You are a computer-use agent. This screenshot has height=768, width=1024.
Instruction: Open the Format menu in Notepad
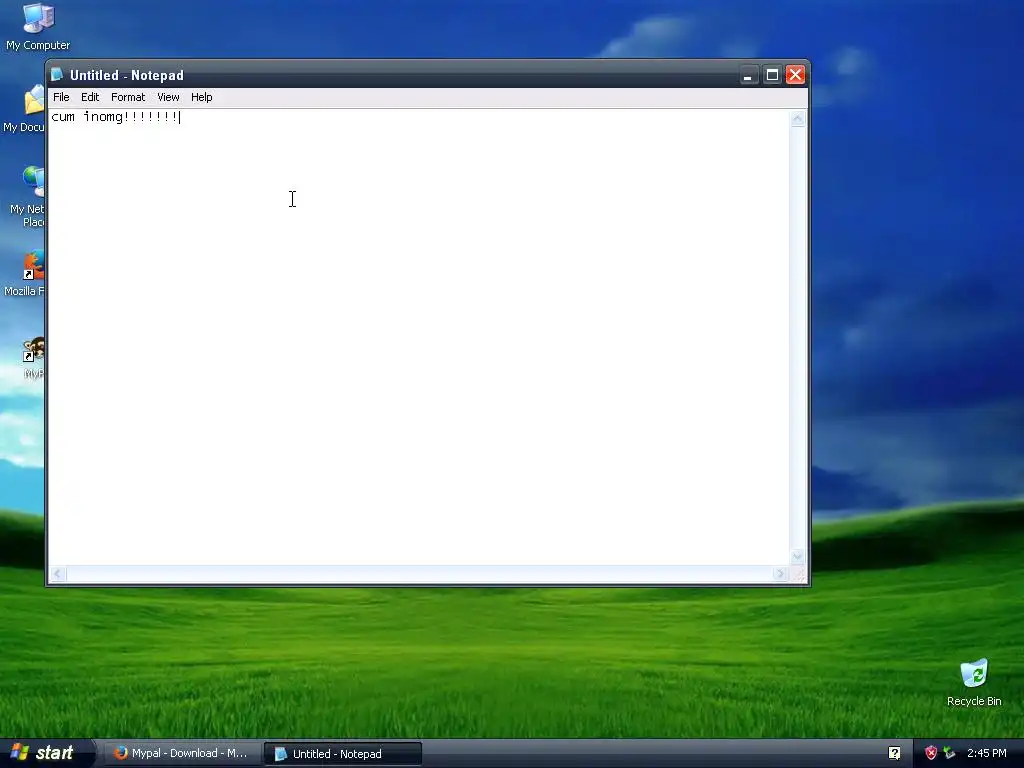click(x=128, y=97)
